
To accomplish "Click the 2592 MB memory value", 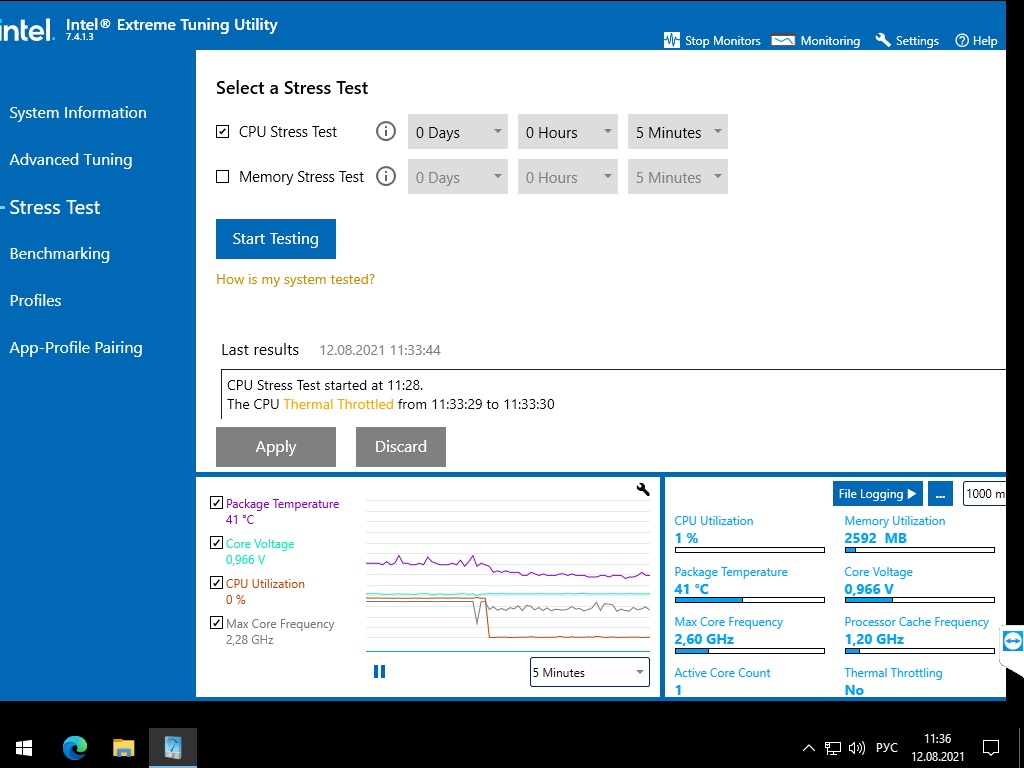I will (875, 538).
